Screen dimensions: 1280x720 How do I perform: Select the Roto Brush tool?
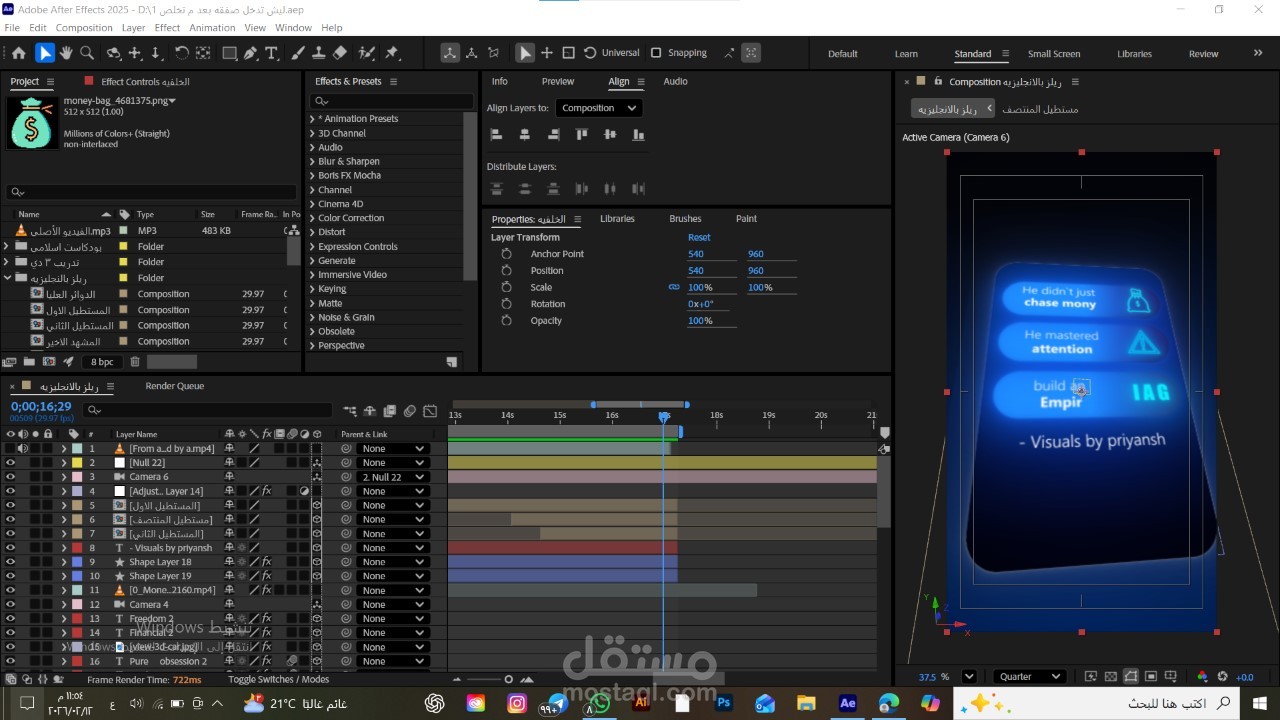click(367, 53)
